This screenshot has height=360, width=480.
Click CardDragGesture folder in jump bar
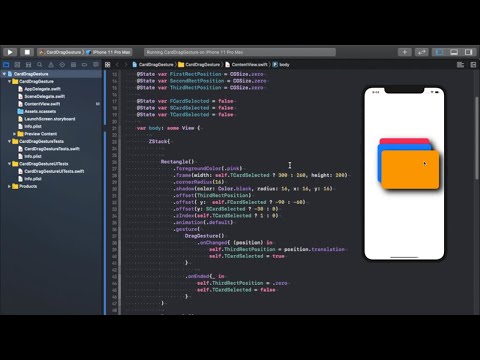pos(199,65)
